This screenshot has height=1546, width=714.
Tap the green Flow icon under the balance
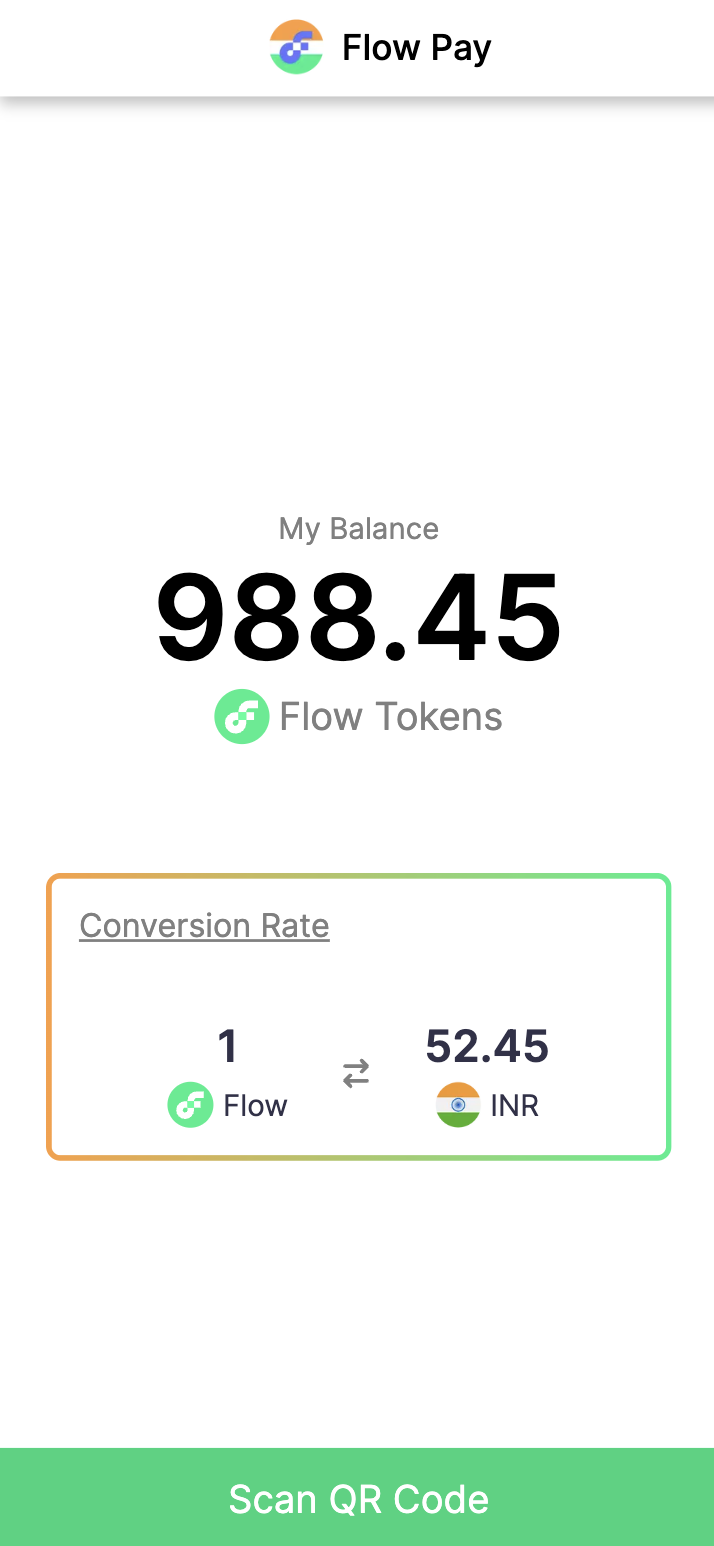click(x=242, y=716)
